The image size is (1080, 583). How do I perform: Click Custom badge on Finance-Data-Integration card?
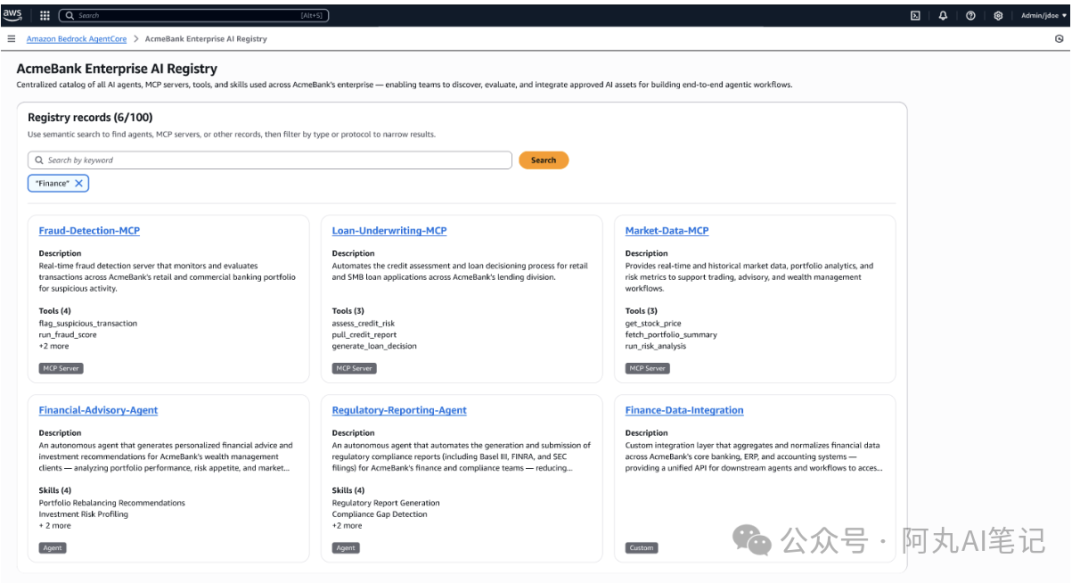click(641, 548)
